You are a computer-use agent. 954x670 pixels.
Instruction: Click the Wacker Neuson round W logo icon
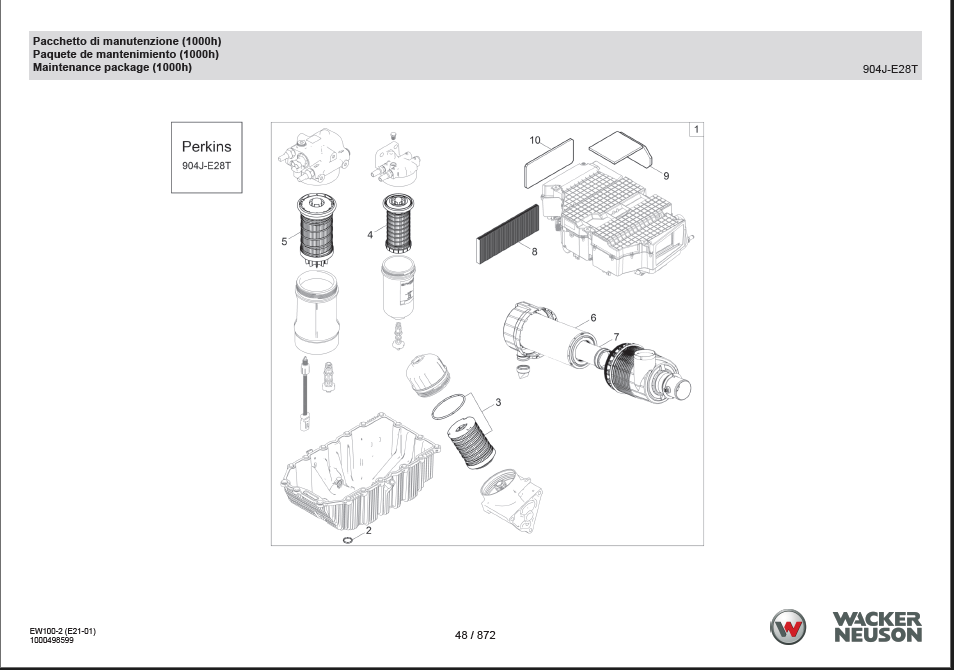click(788, 627)
